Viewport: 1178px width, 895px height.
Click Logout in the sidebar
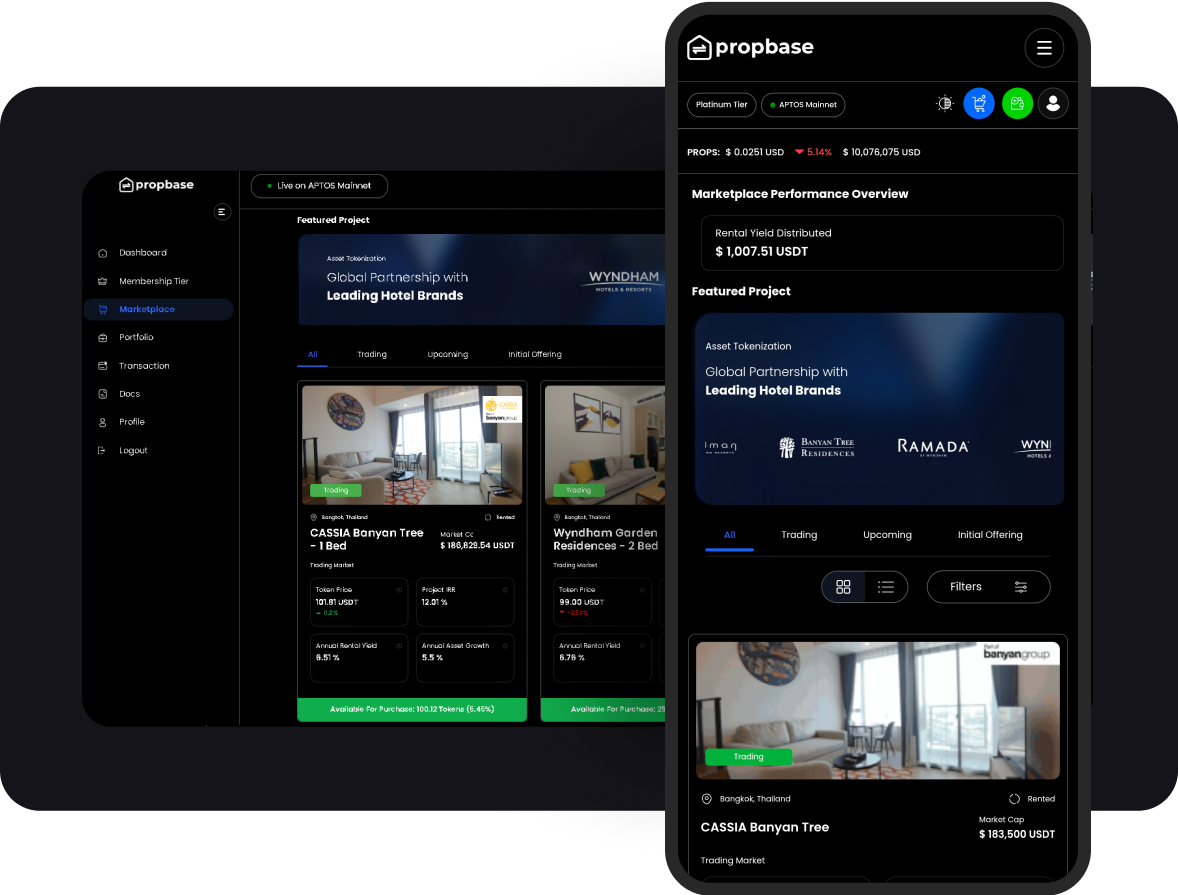point(133,451)
